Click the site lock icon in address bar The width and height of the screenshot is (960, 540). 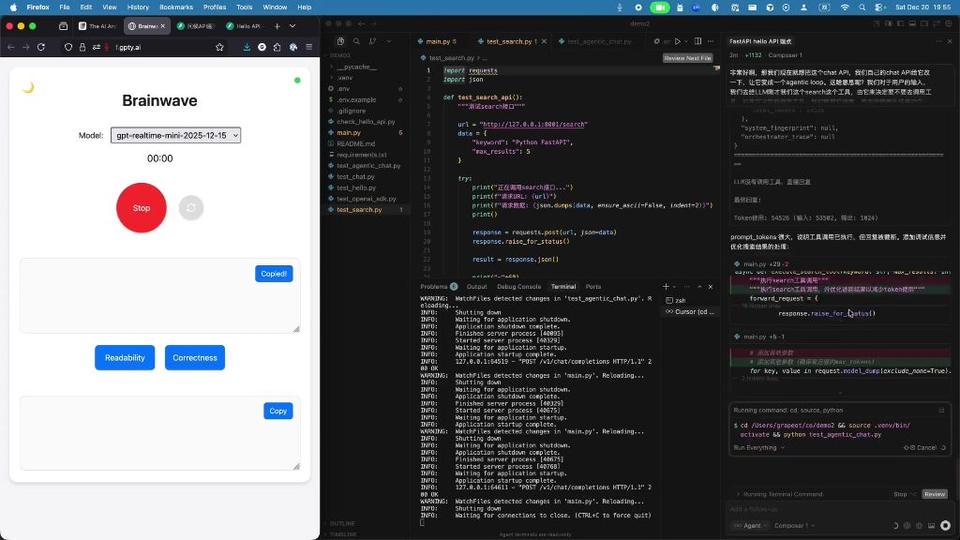[x=82, y=47]
